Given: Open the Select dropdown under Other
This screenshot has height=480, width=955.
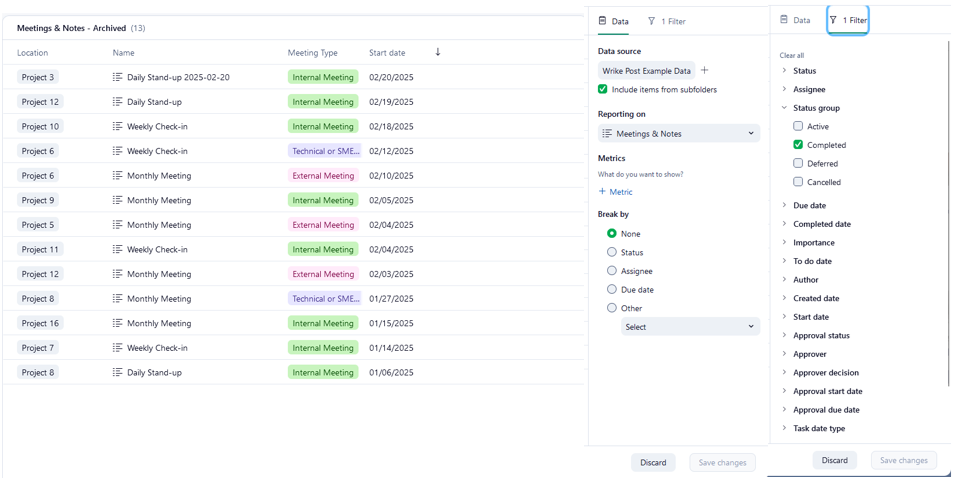Looking at the screenshot, I should click(x=691, y=327).
